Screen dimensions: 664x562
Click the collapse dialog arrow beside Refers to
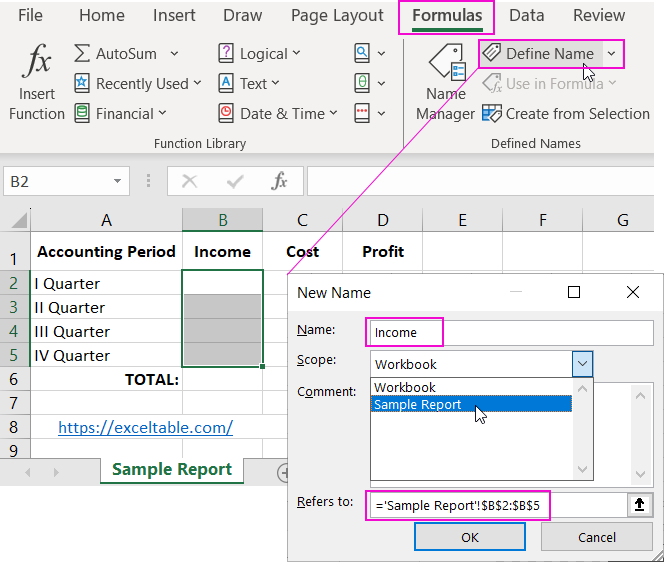(x=639, y=504)
